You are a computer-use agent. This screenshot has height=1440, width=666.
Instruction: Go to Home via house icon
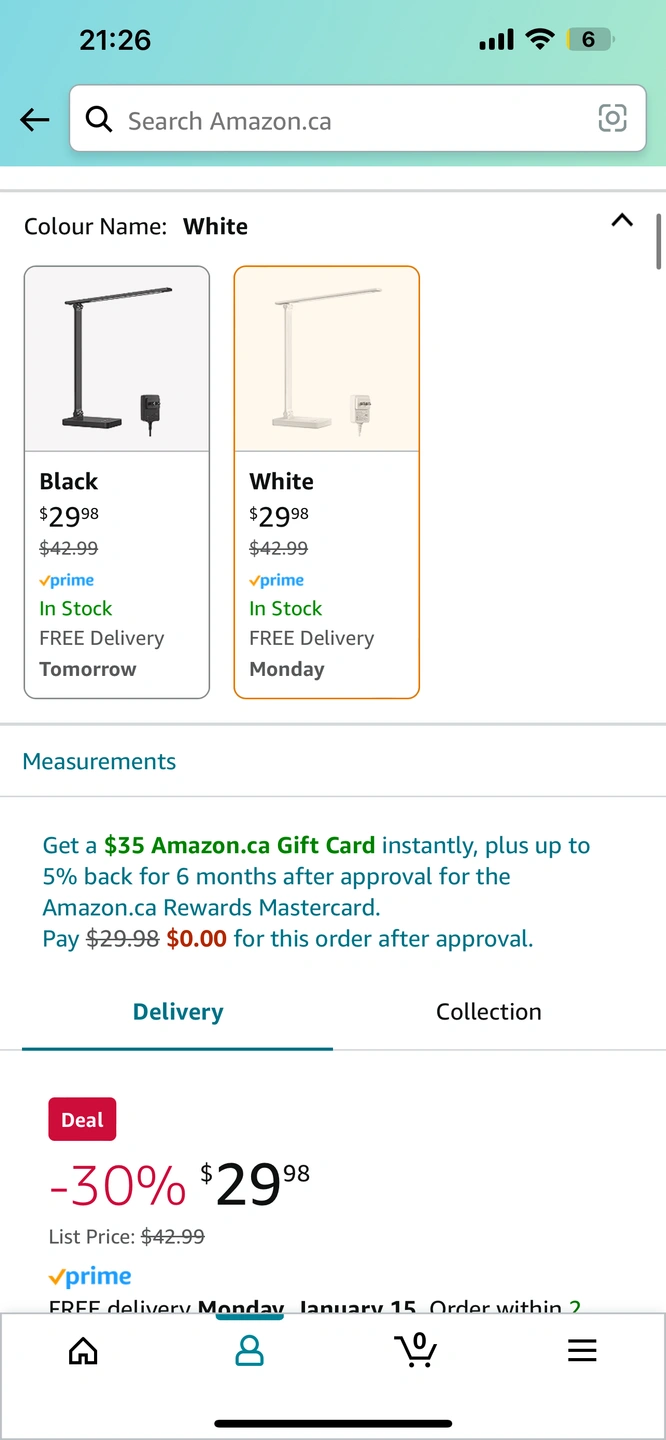click(x=83, y=1351)
